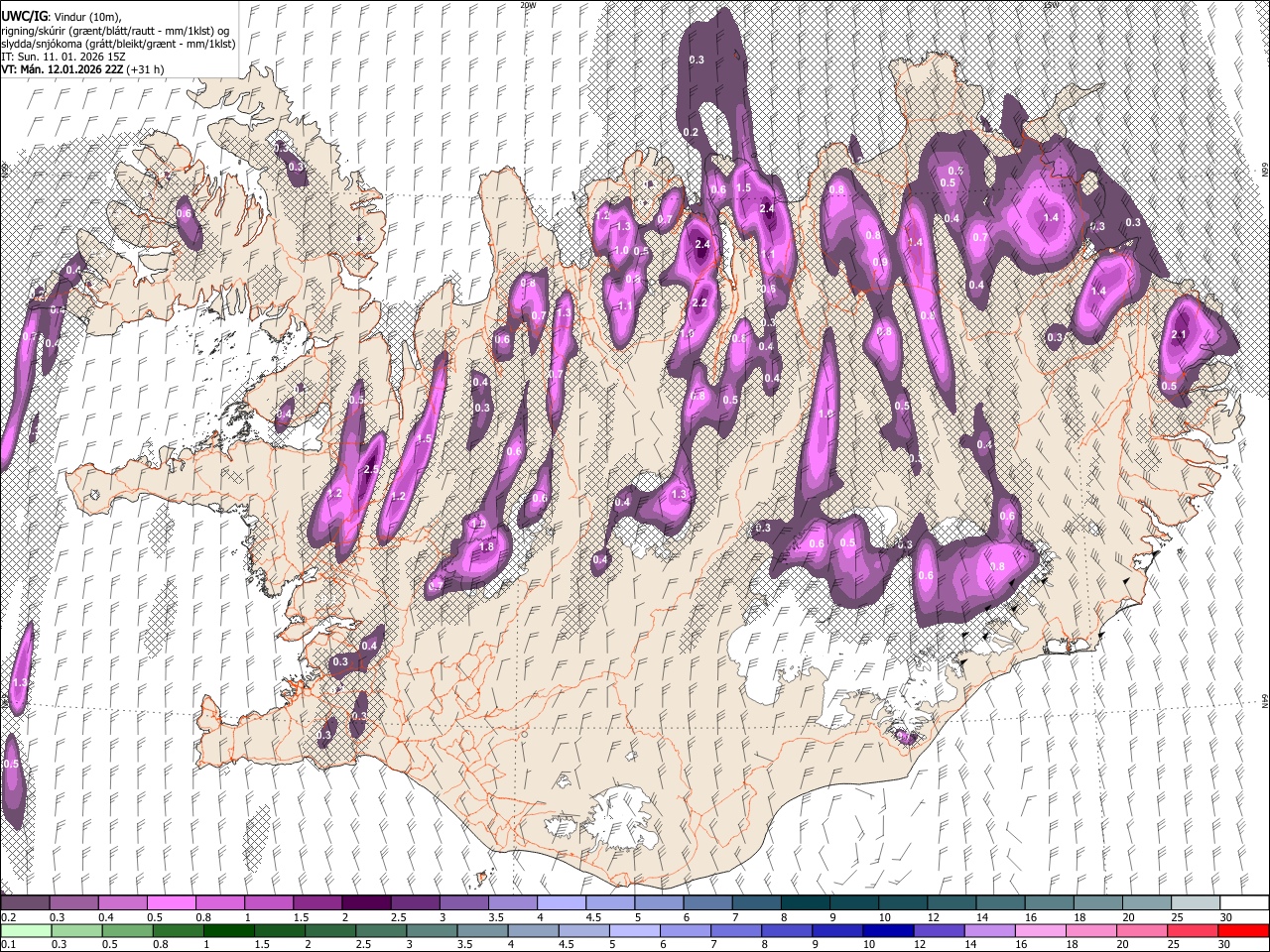
Task: Select the deep blue rain swatch labeled 10
Action: click(888, 930)
